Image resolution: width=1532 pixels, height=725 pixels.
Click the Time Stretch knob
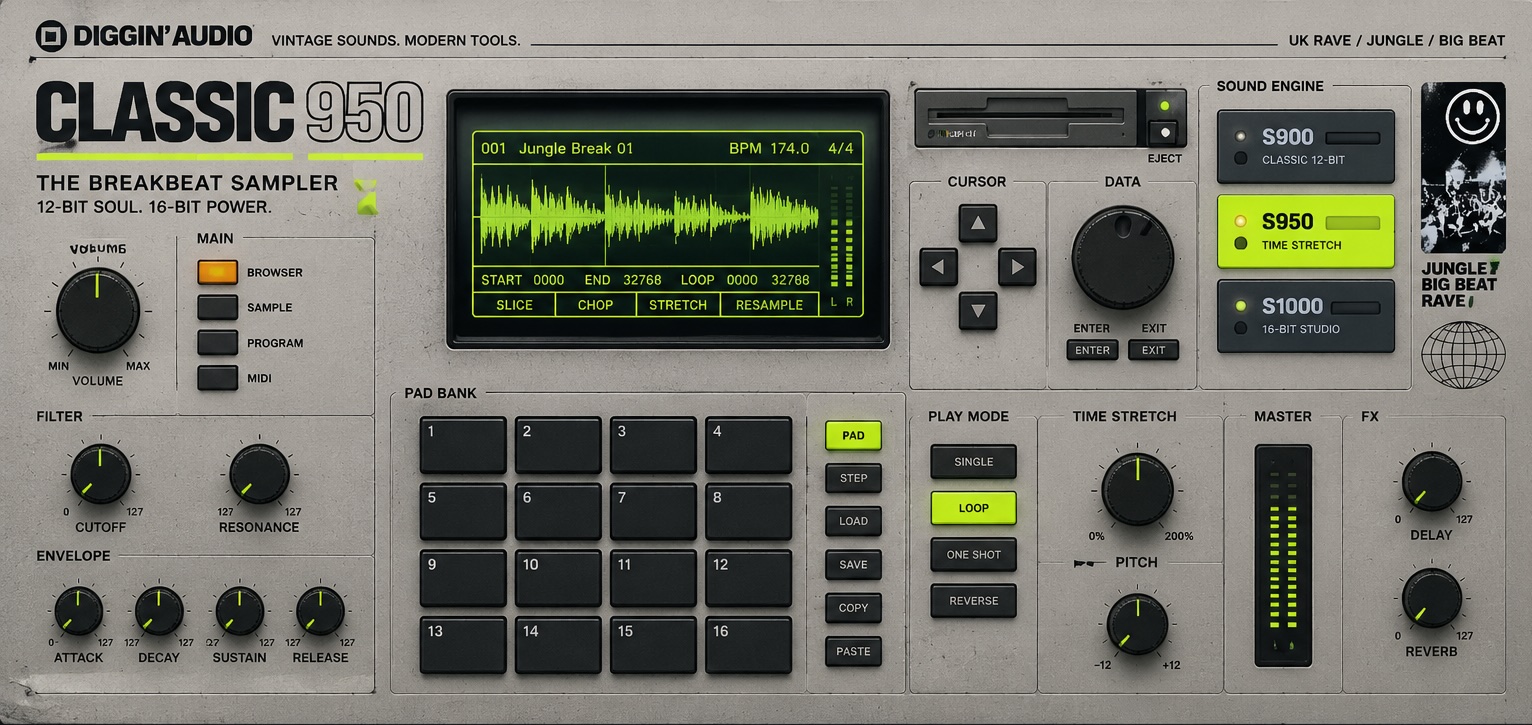1137,488
